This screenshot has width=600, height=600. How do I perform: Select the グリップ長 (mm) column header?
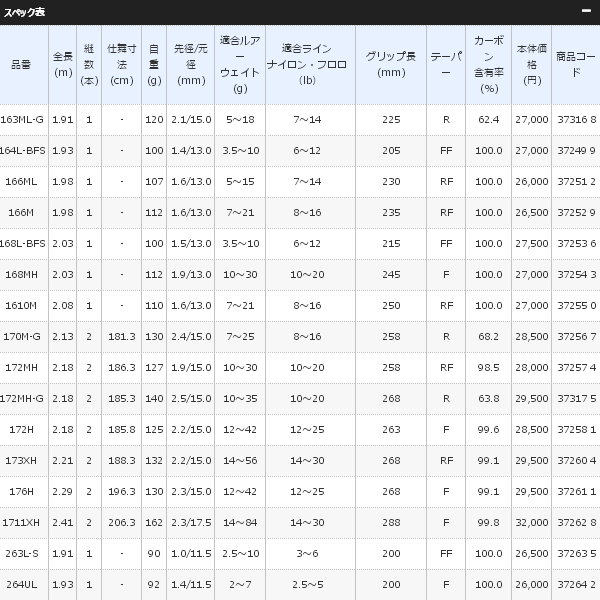point(391,65)
